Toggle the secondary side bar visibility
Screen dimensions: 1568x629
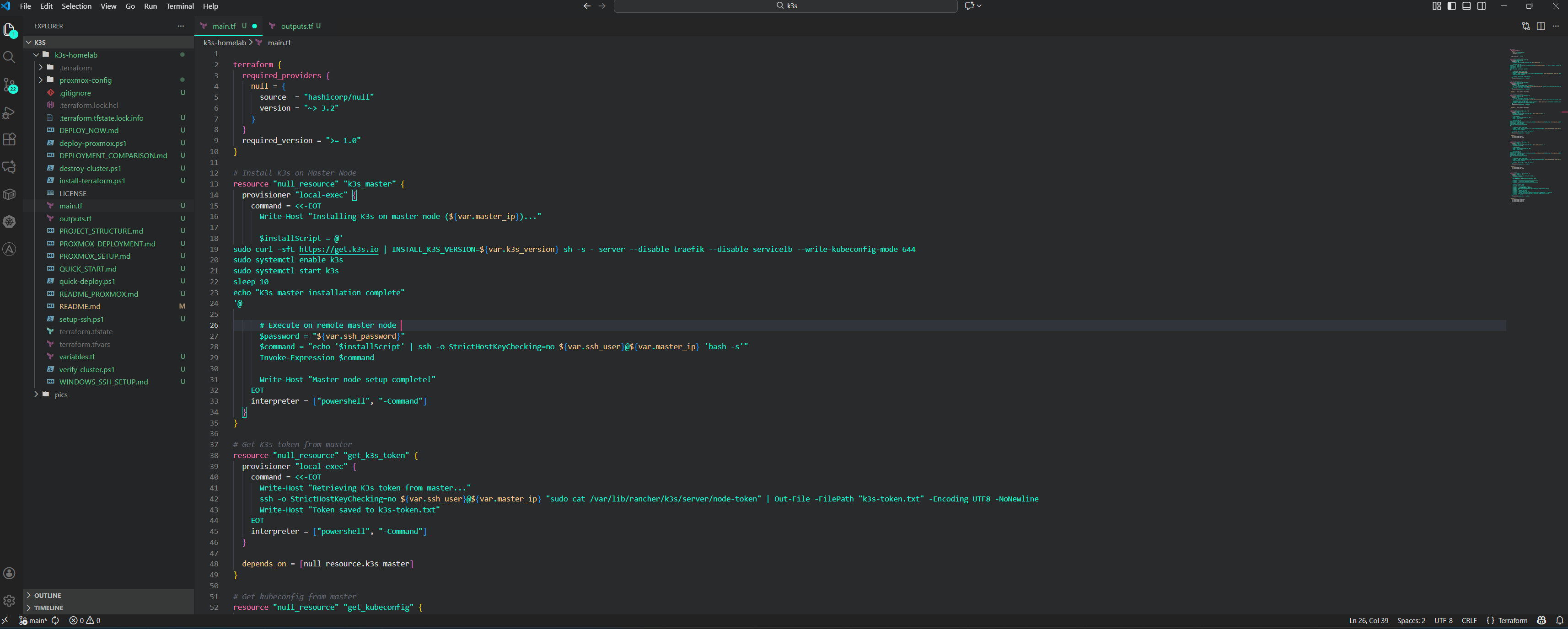1481,6
